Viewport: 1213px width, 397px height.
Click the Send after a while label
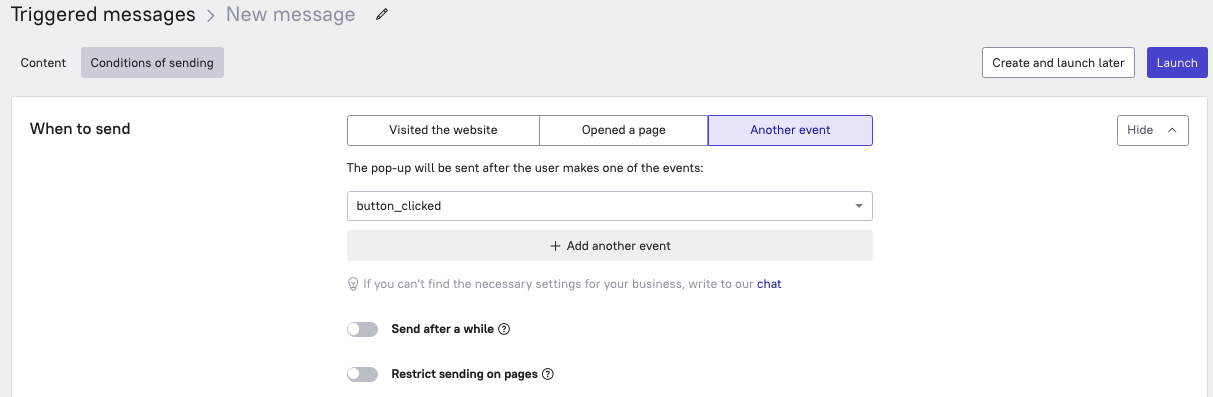pos(443,329)
